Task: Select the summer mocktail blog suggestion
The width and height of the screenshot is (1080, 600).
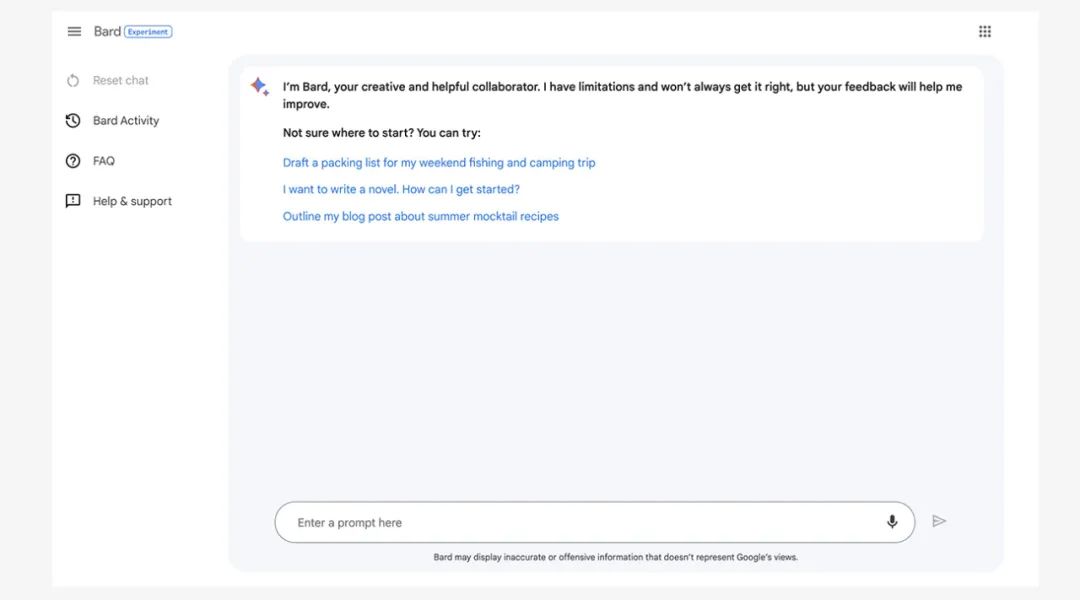Action: pyautogui.click(x=421, y=216)
